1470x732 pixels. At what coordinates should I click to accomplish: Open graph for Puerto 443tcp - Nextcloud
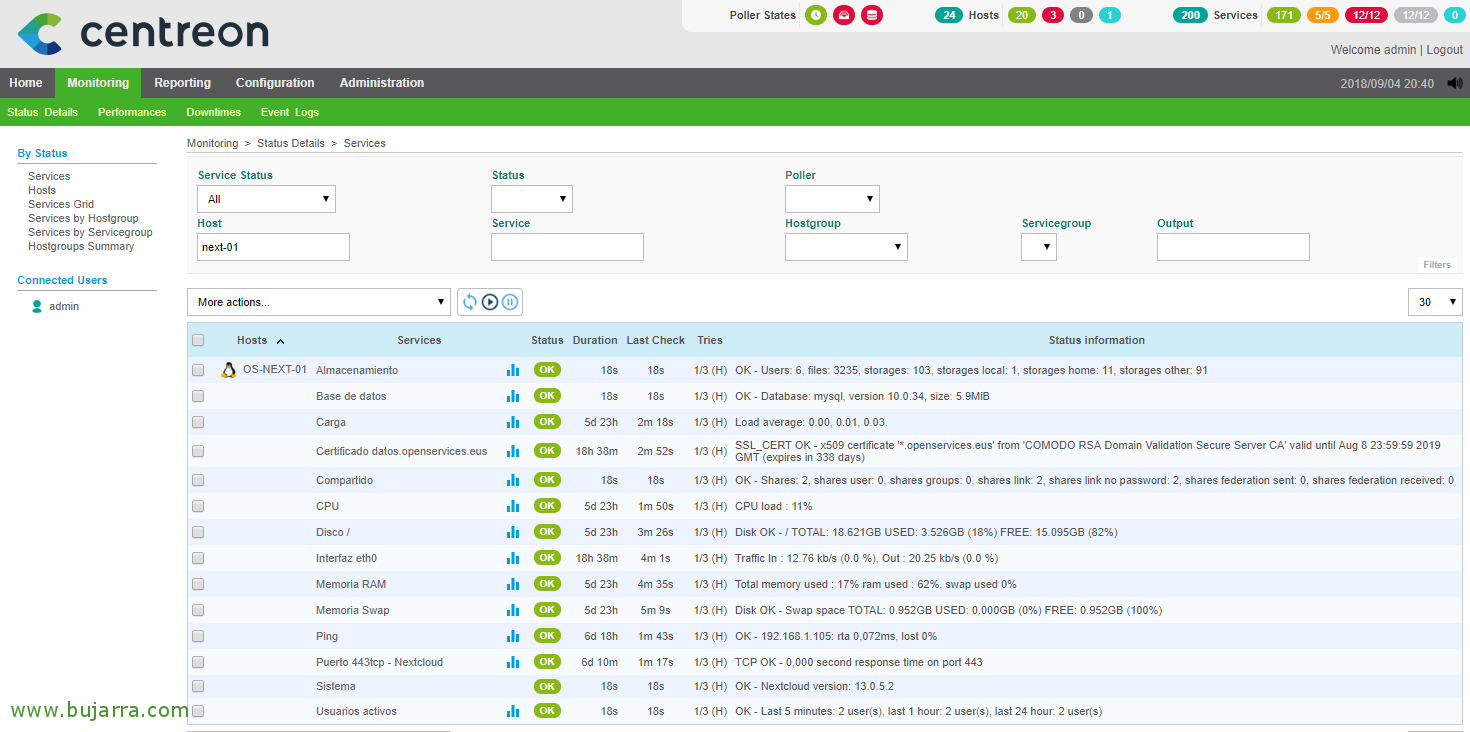click(x=513, y=662)
